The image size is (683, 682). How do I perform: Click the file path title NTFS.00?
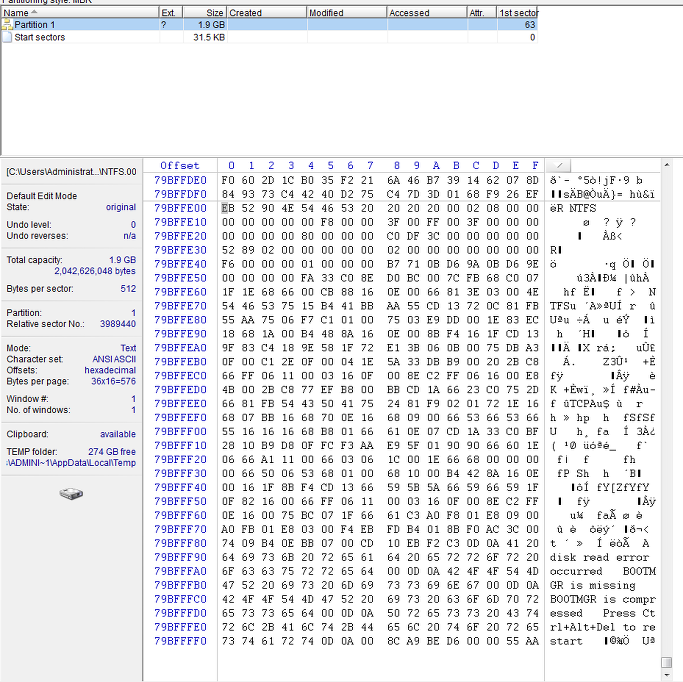point(71,172)
